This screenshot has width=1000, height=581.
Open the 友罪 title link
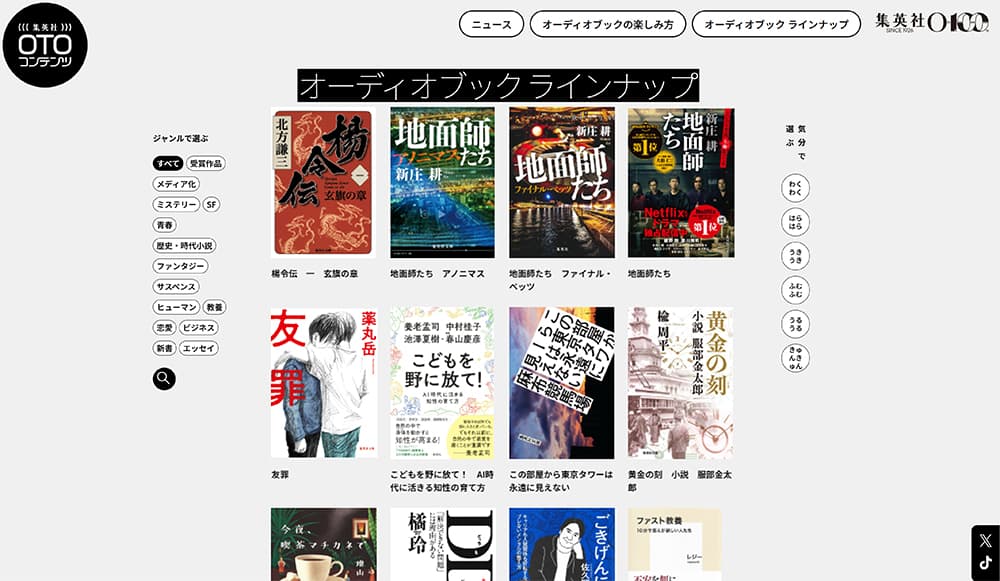point(280,474)
